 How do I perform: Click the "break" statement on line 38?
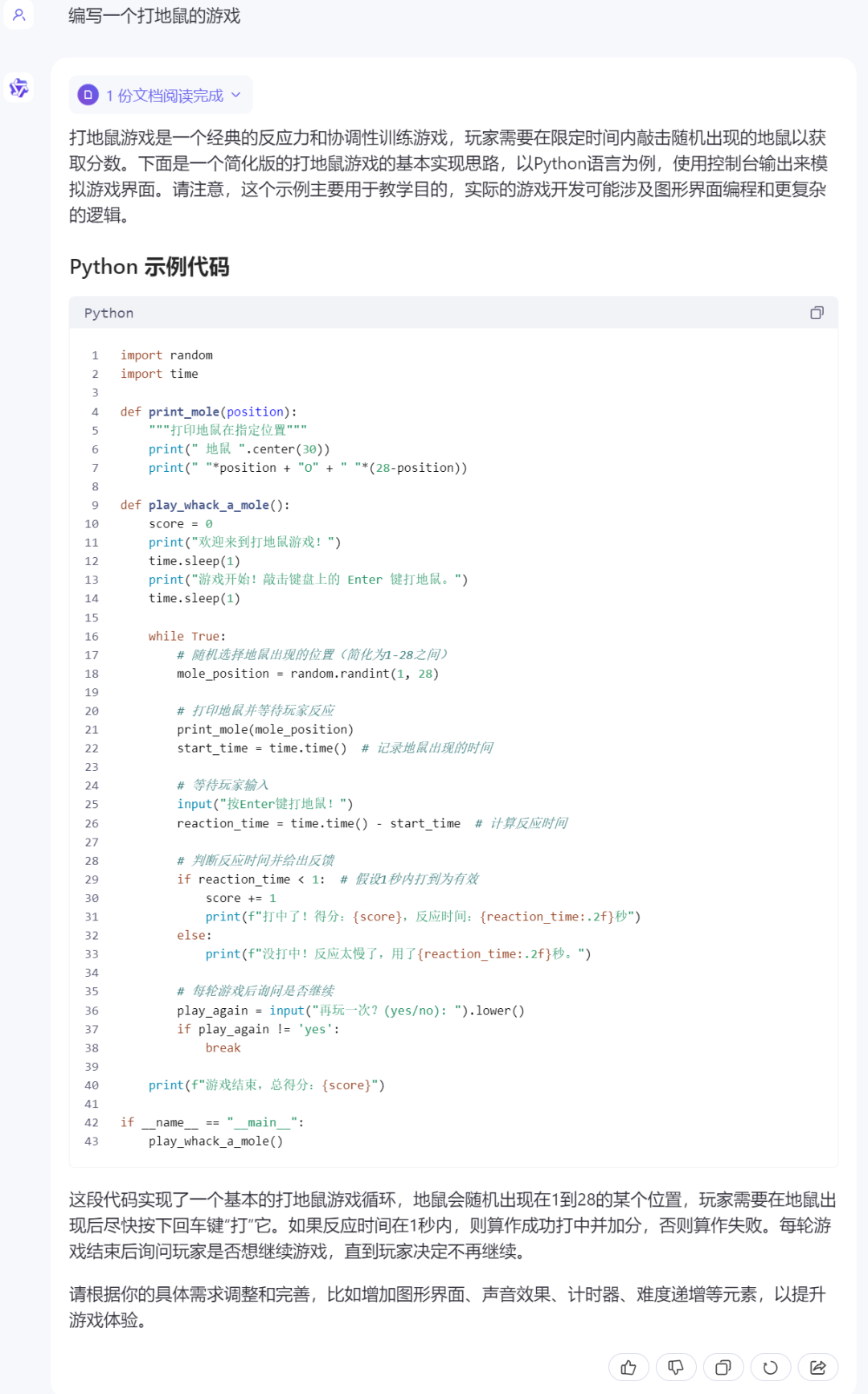tap(223, 1048)
